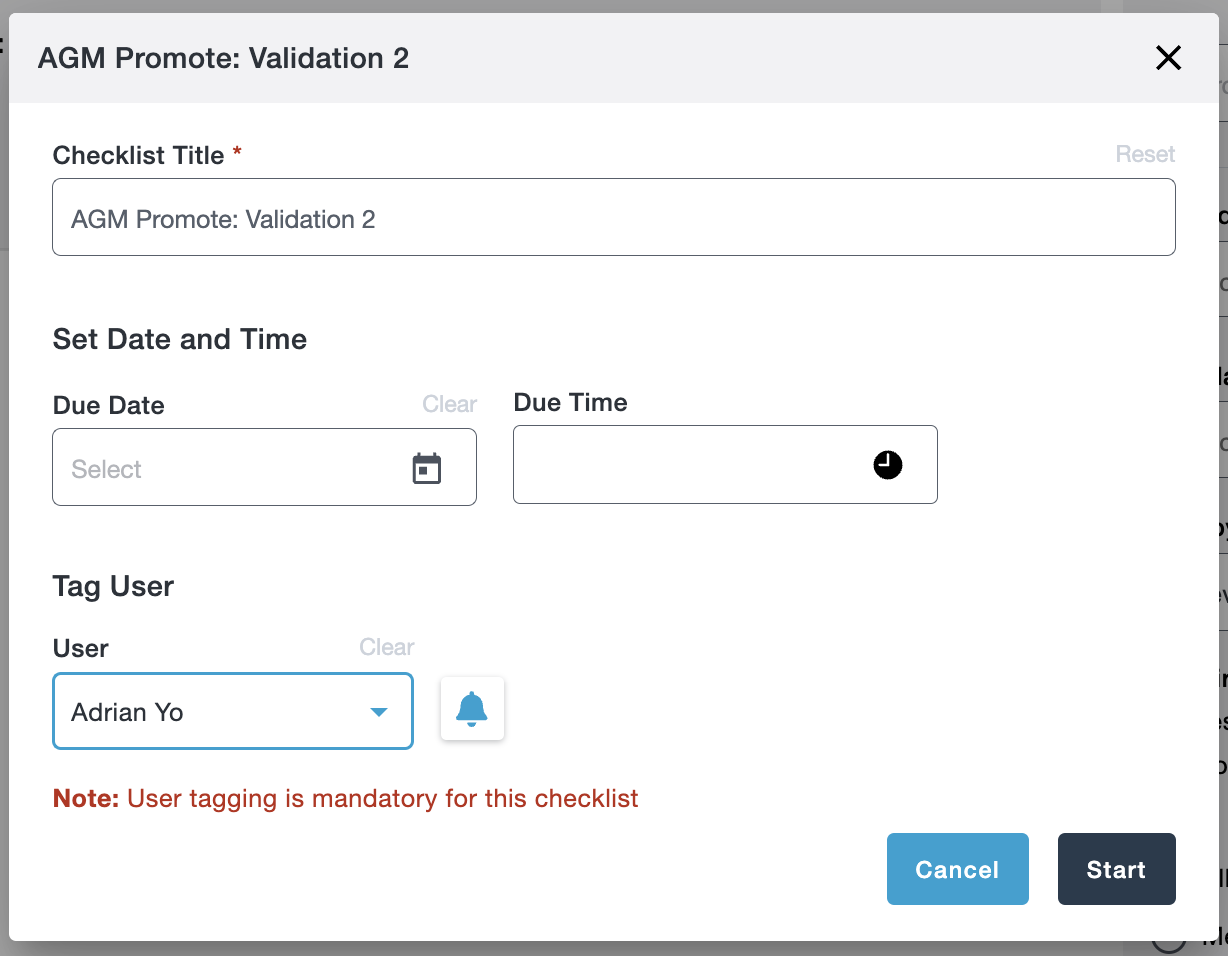Select the Adrian Yo user combo box

point(210,712)
